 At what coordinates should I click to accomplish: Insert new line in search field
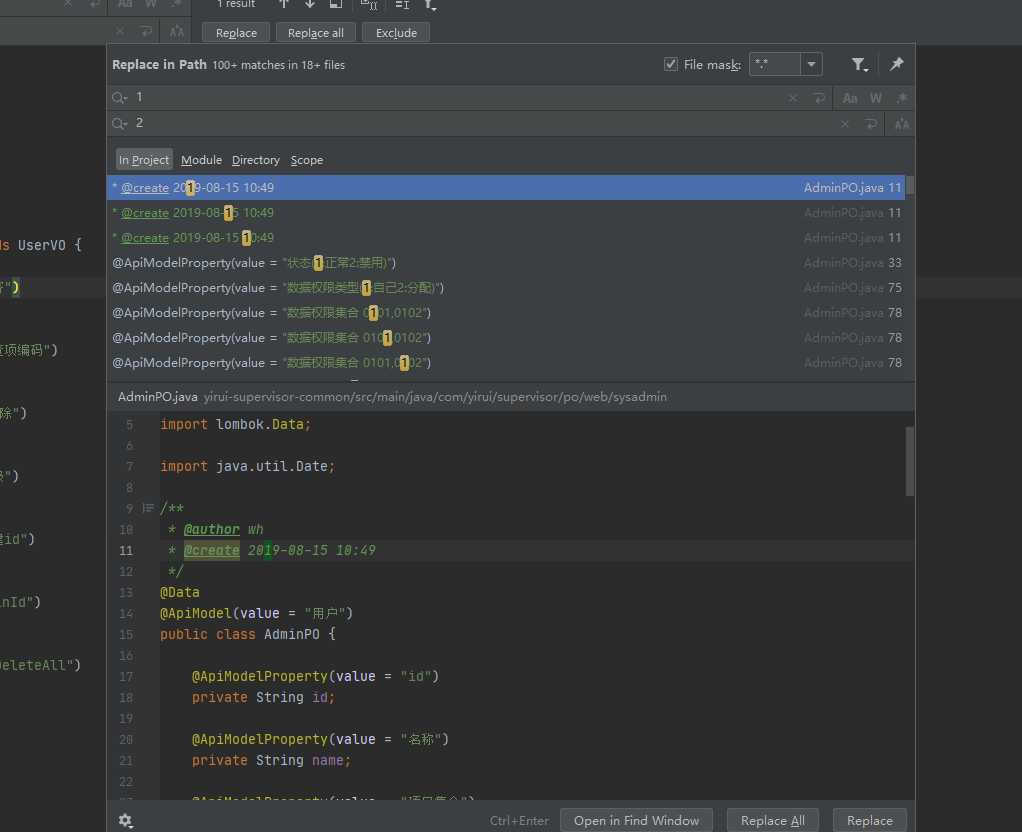819,98
